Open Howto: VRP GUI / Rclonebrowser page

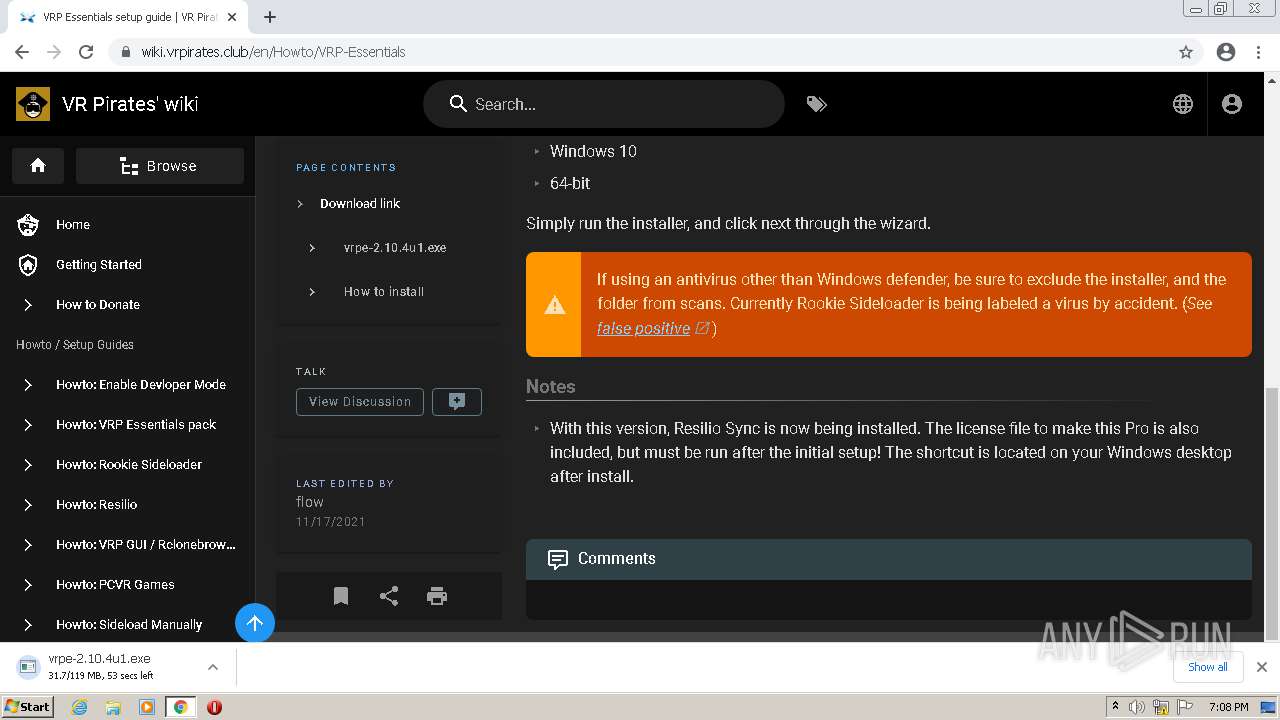(x=146, y=545)
